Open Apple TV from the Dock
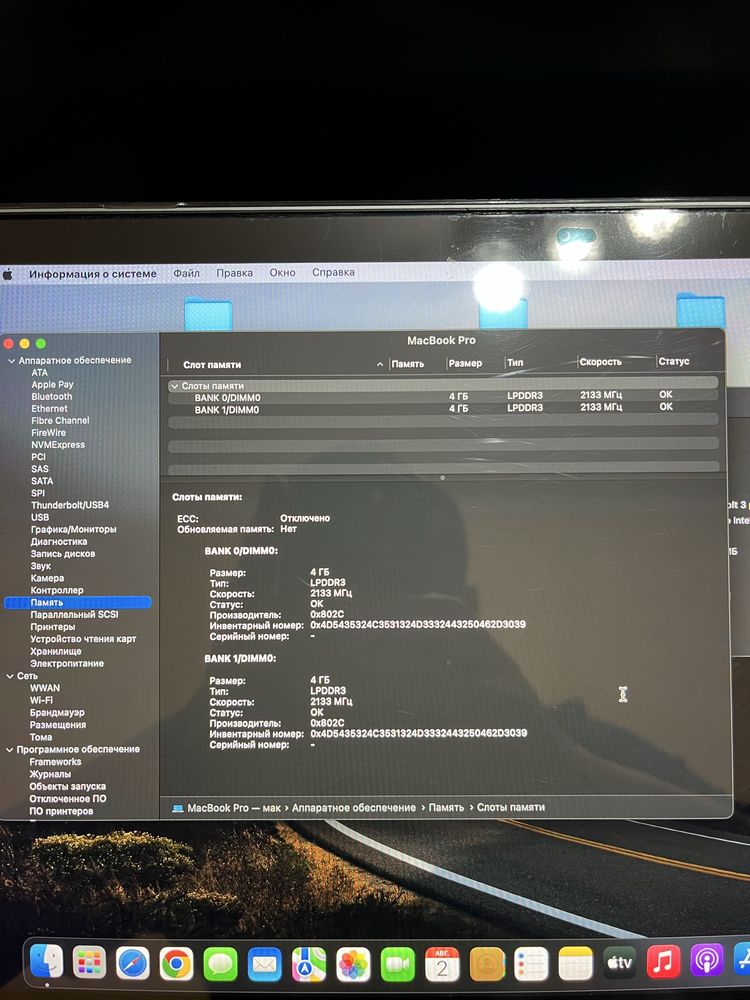This screenshot has height=1000, width=750. click(x=619, y=962)
